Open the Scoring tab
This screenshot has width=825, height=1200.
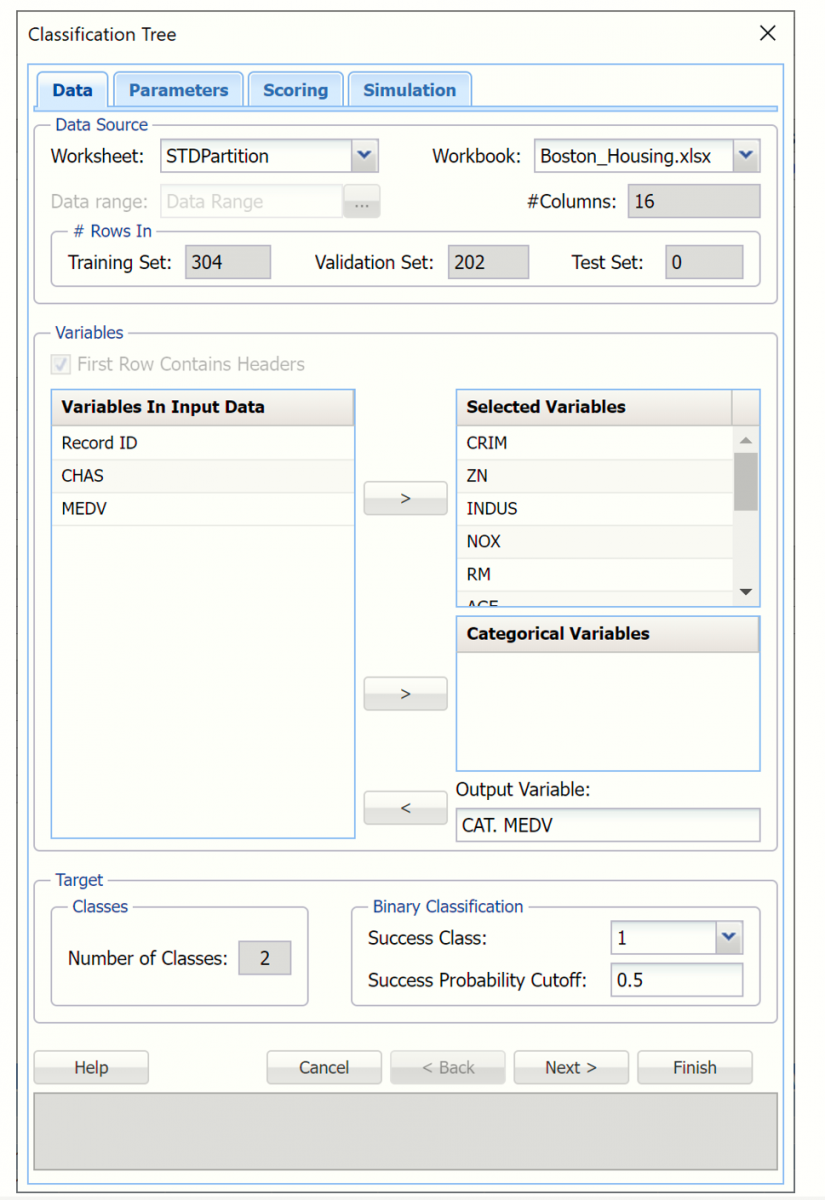point(295,90)
